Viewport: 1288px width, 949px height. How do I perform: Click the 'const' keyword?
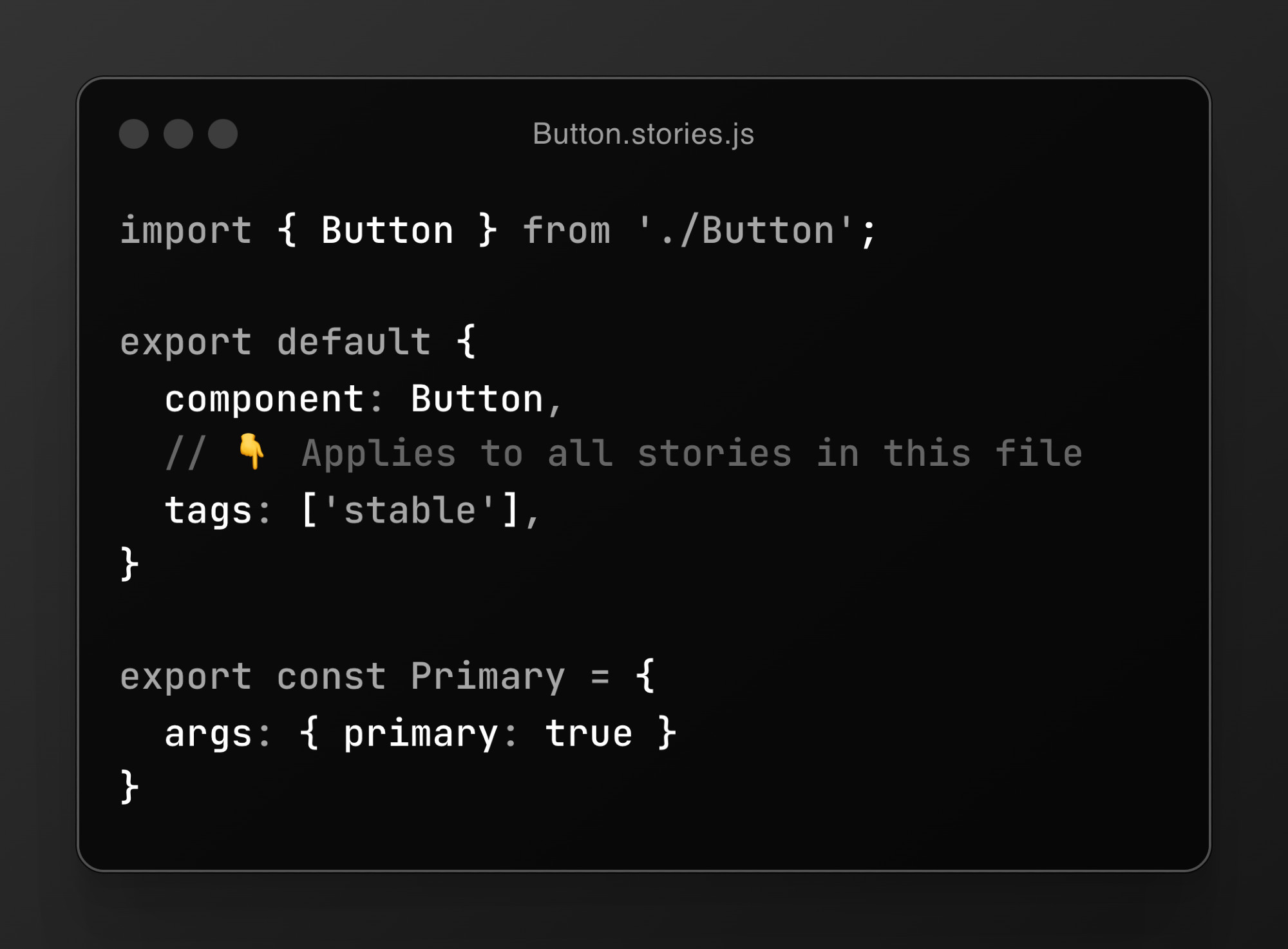[x=332, y=676]
